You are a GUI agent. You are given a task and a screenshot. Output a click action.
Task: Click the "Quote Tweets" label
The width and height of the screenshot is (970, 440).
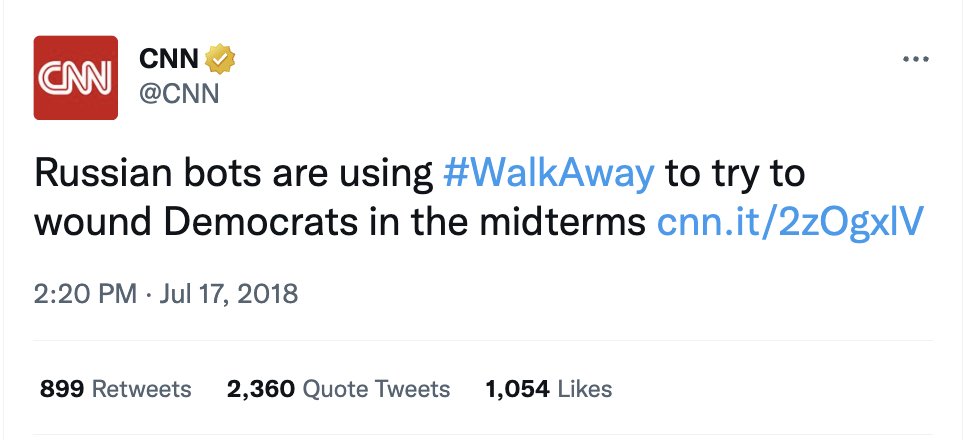coord(376,389)
